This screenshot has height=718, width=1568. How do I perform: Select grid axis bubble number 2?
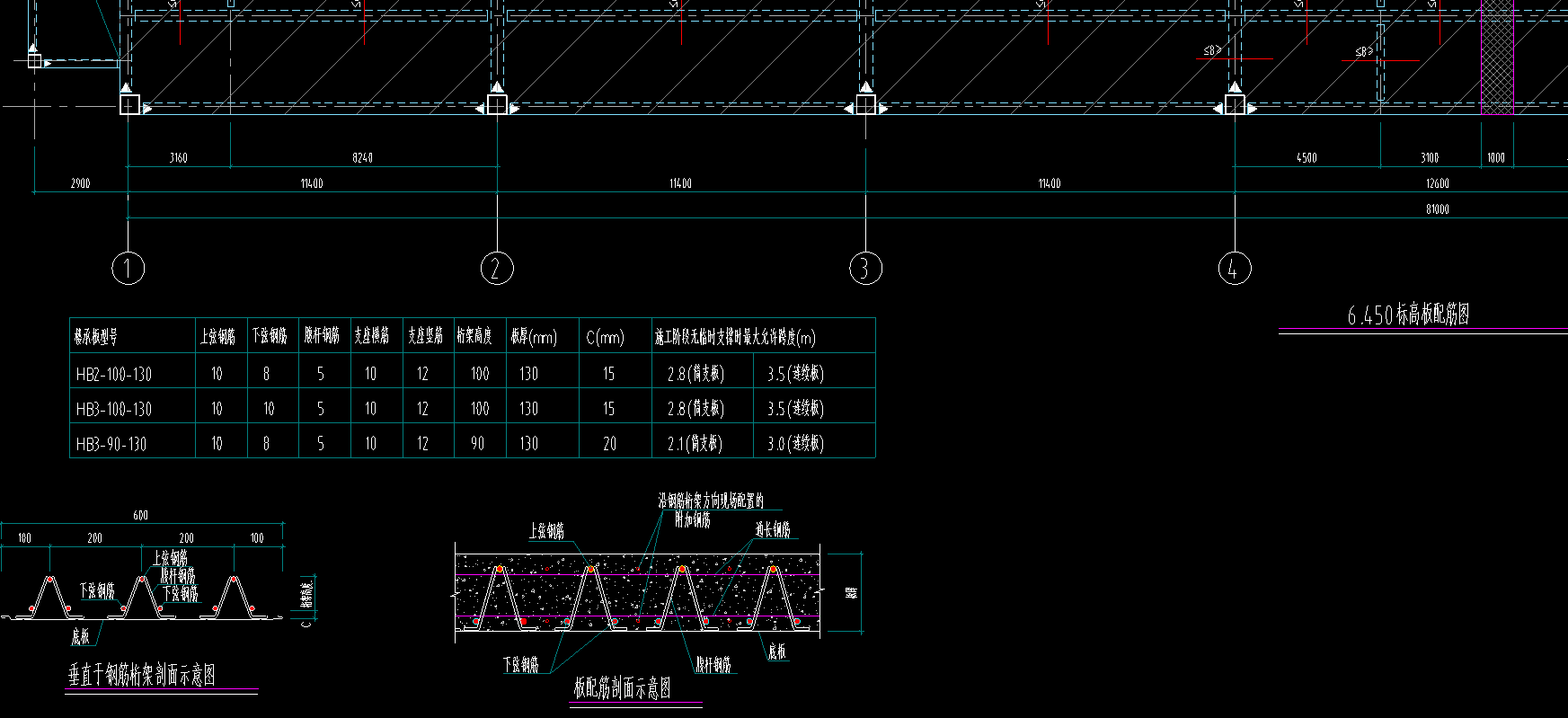click(497, 268)
